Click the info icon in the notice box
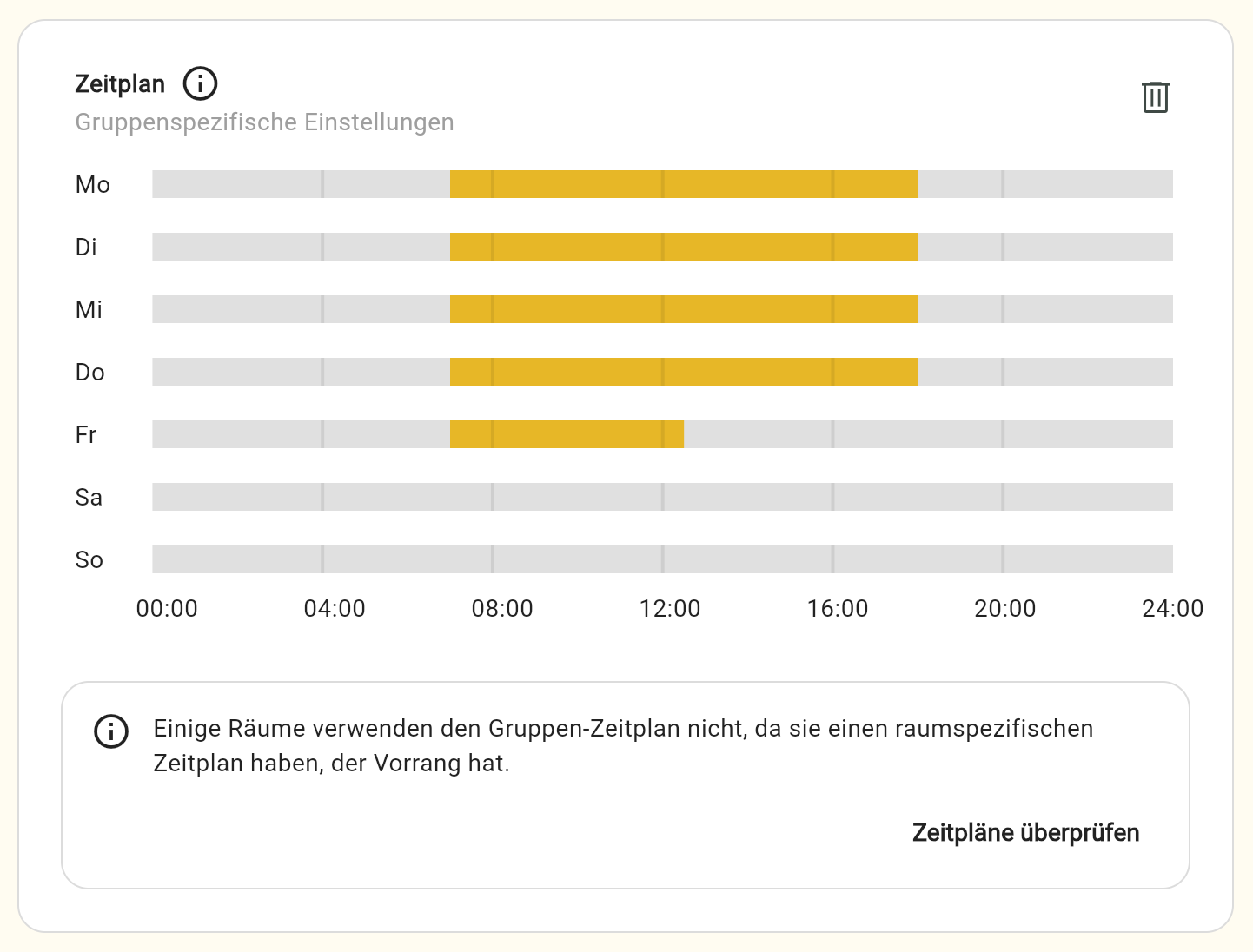The height and width of the screenshot is (952, 1253). click(x=111, y=731)
